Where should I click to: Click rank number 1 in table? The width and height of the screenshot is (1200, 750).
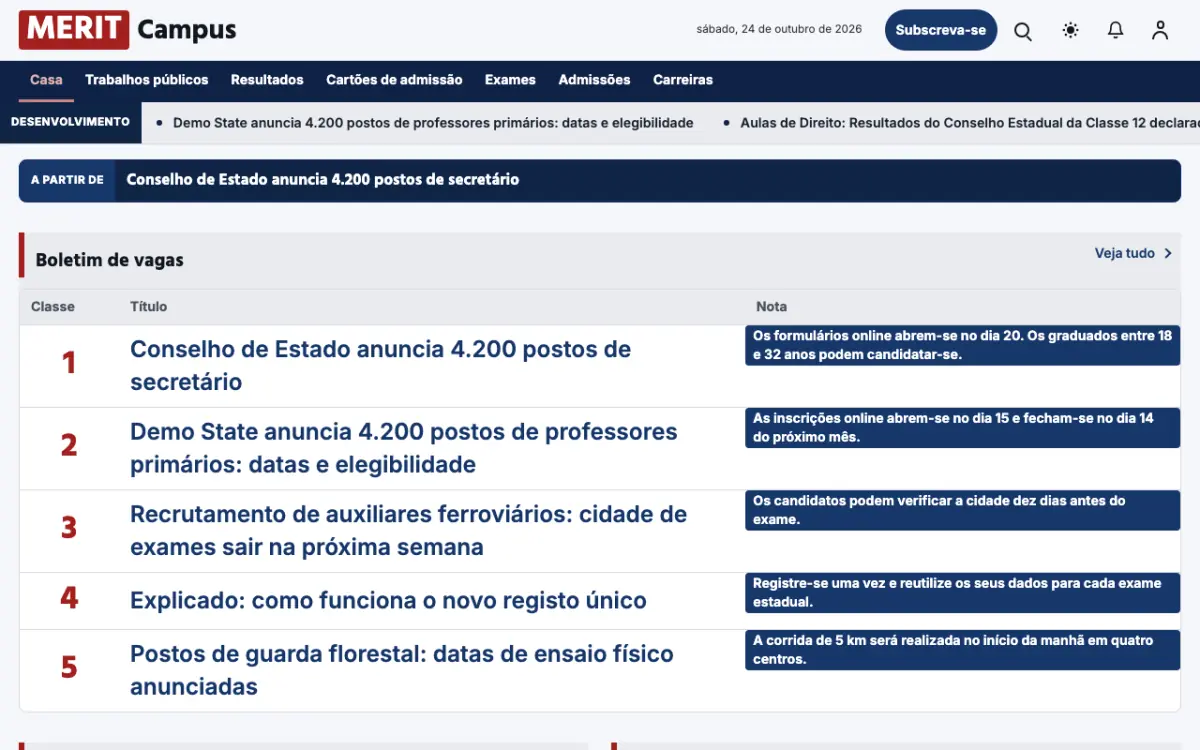pos(69,362)
